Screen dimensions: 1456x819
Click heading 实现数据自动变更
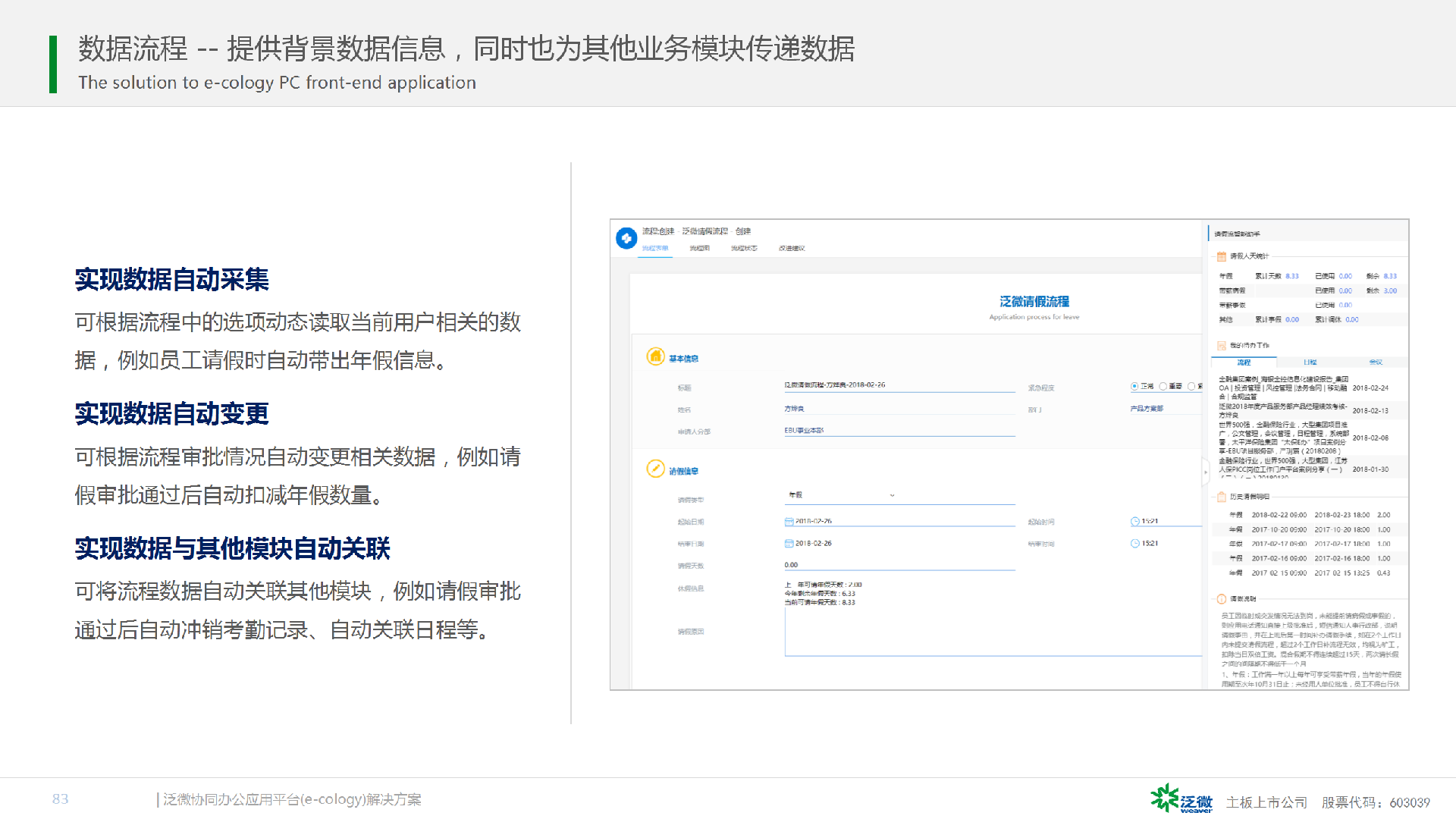click(172, 414)
